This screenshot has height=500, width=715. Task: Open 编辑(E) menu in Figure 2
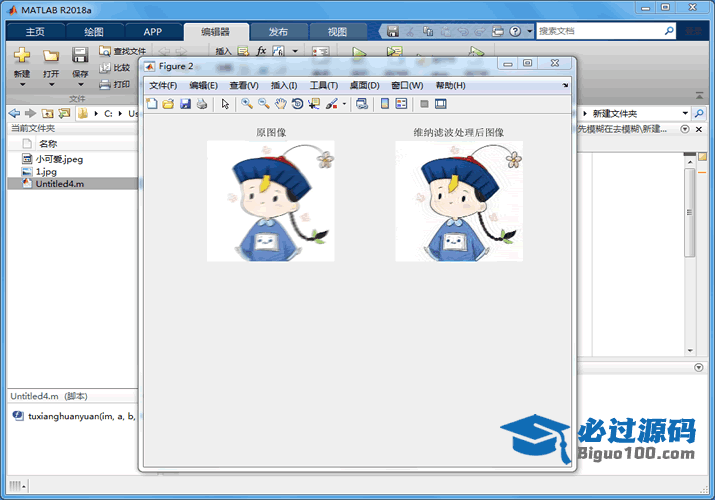coord(203,86)
